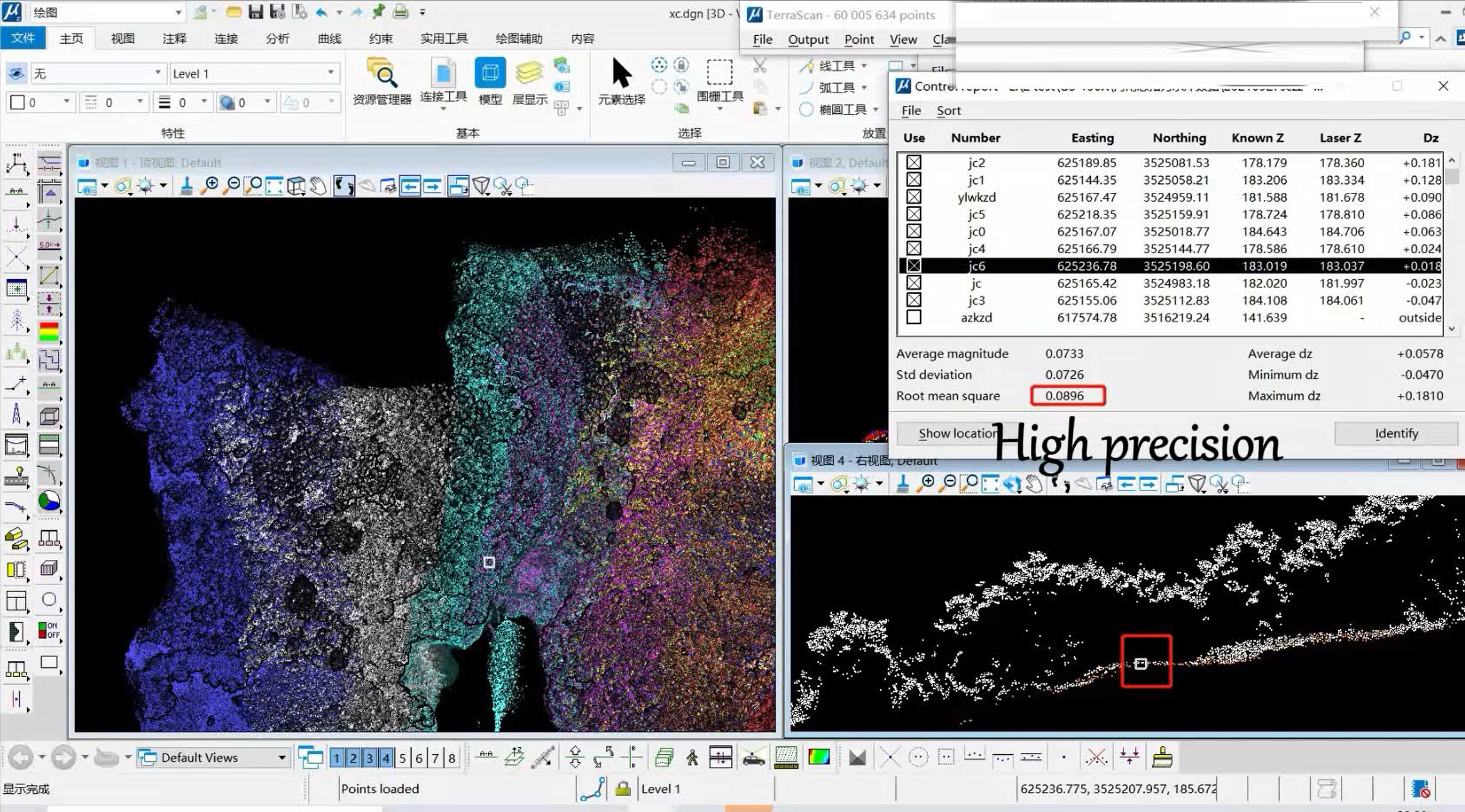Open 层显示 level display
1465x812 pixels.
[529, 81]
